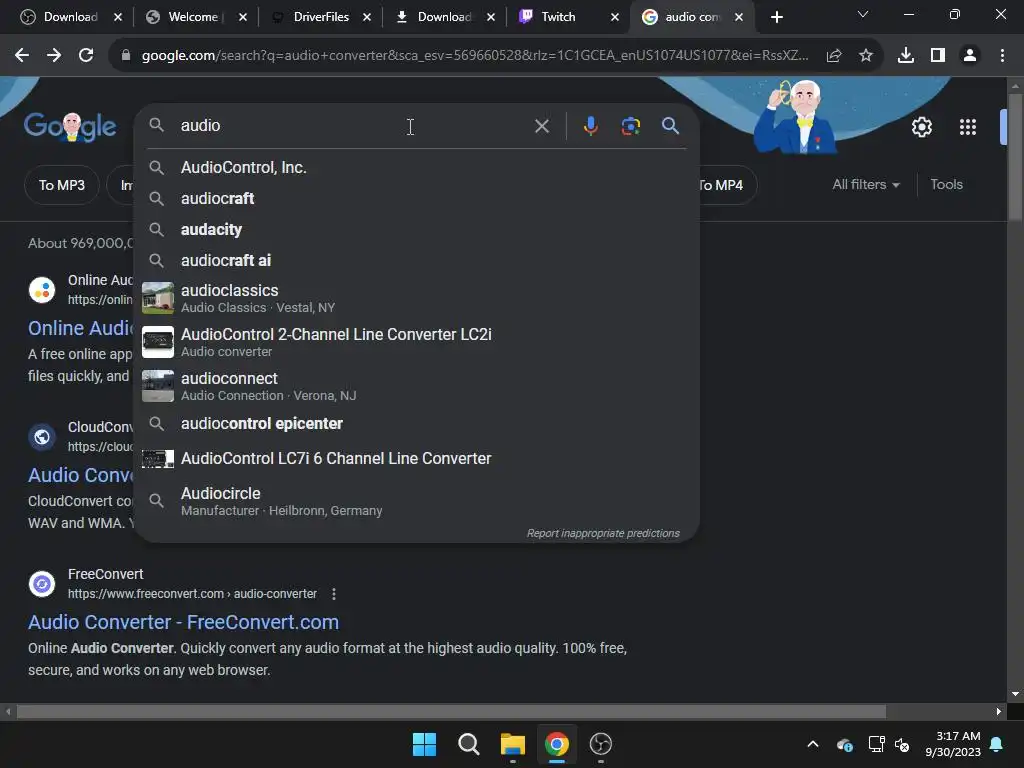Open Windows taskbar search

click(x=469, y=744)
